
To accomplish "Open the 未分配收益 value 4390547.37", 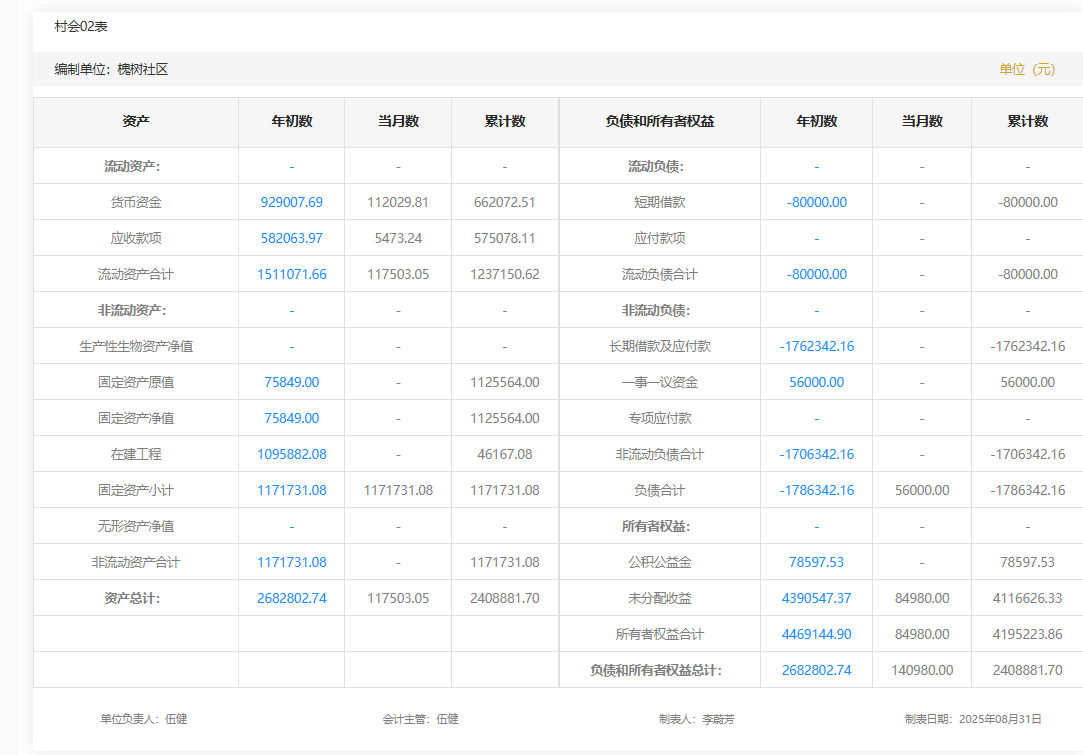I will pos(816,598).
